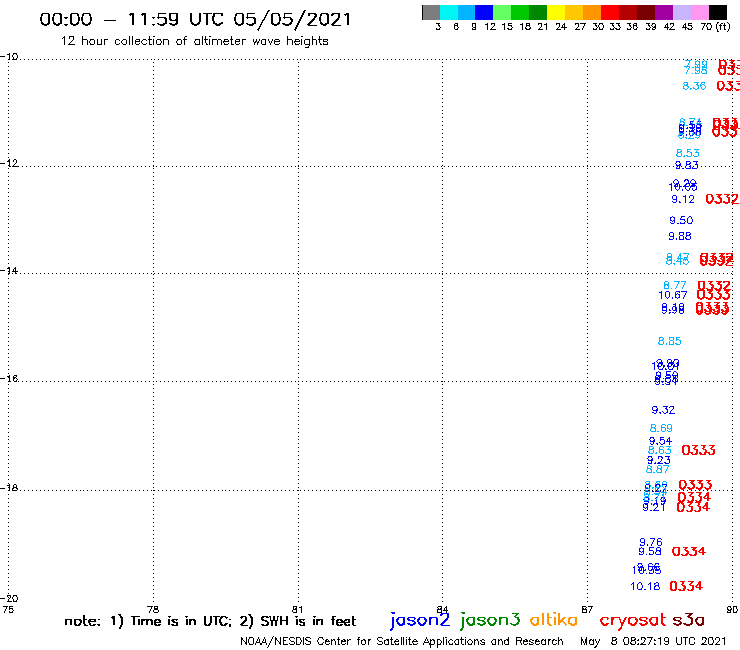Click the wave height value 8.53

pos(688,153)
